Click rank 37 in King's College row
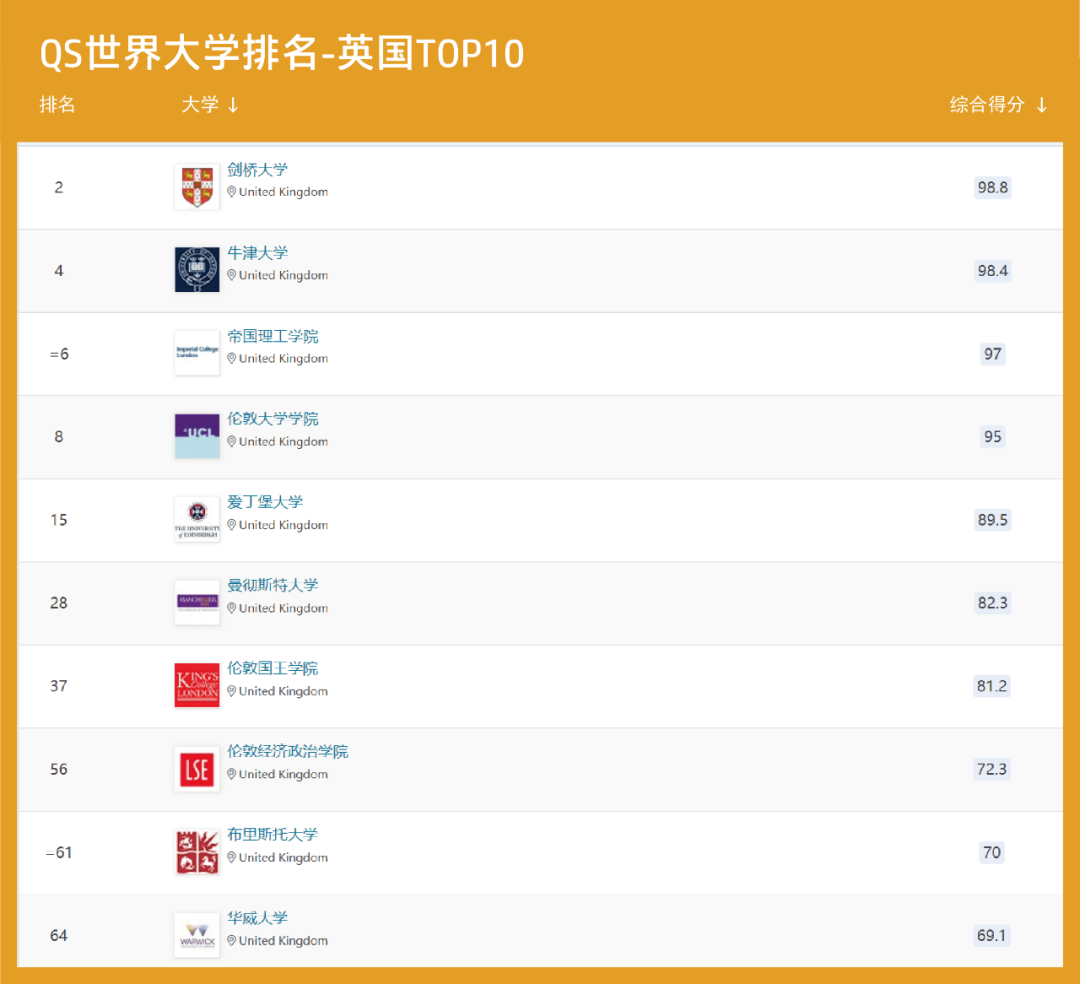This screenshot has height=984, width=1080. (x=59, y=686)
